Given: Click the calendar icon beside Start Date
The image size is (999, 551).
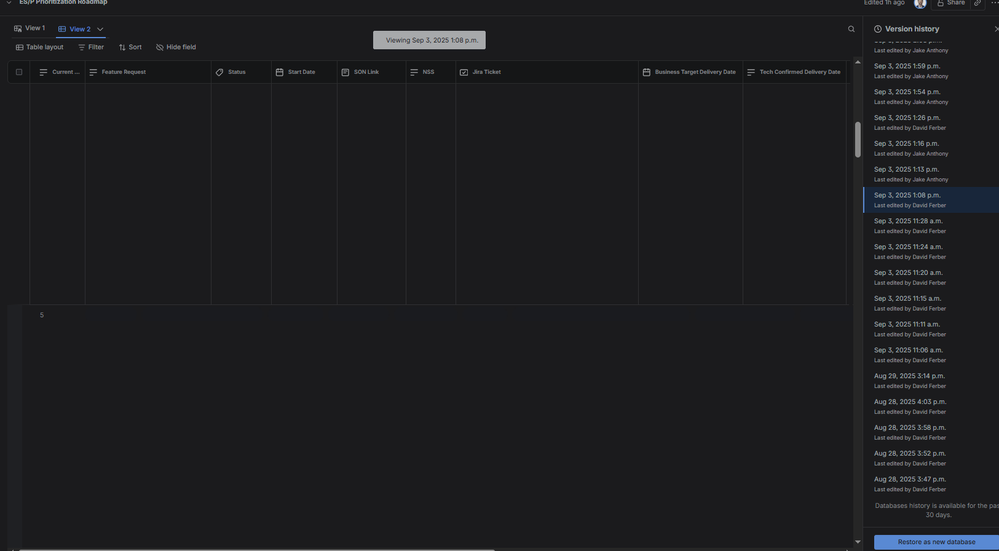Looking at the screenshot, I should coord(279,72).
